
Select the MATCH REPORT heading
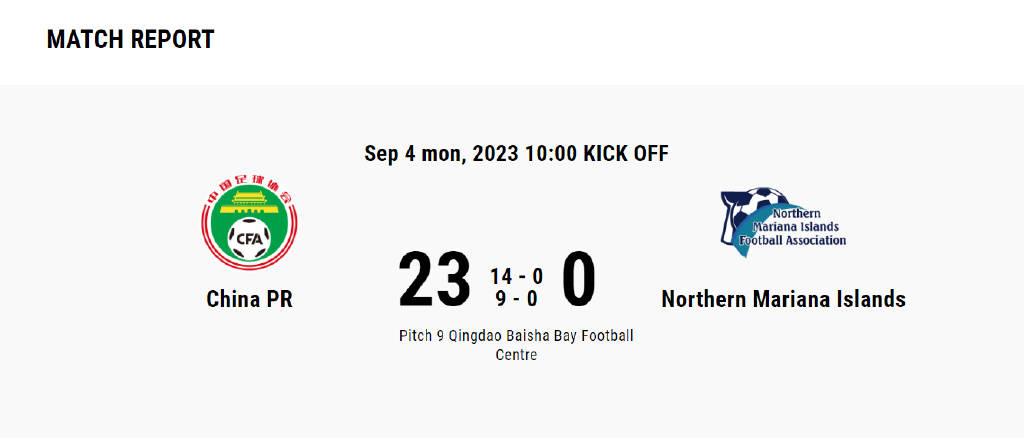[x=131, y=39]
